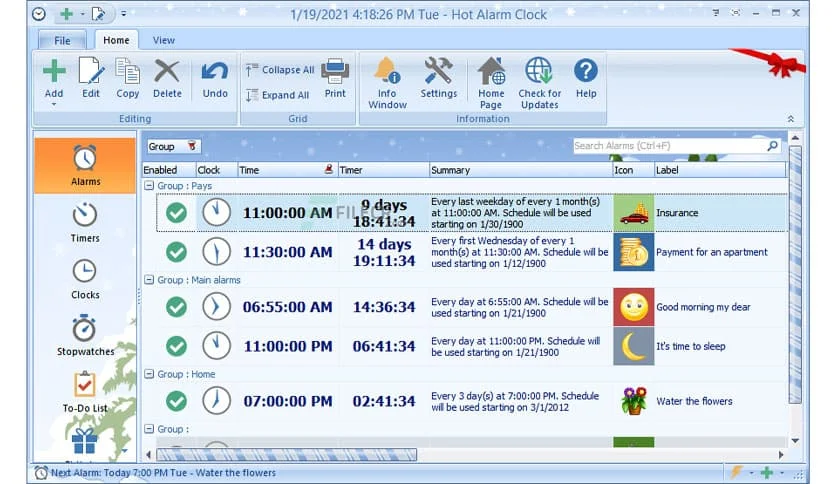Disable the Insurance alarm checkmark
Viewport: 836px width, 484px height.
coord(176,213)
